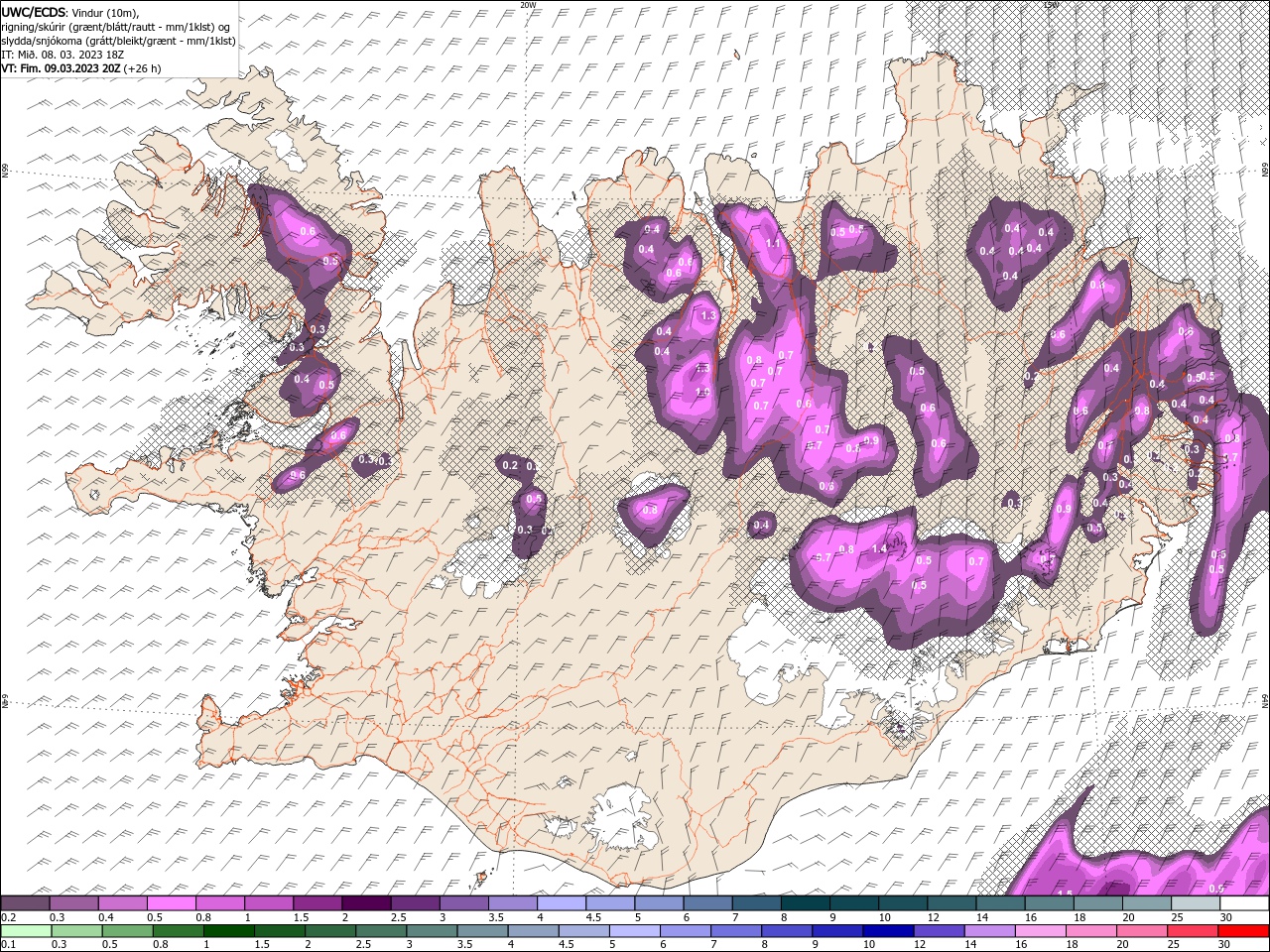The width and height of the screenshot is (1270, 952).
Task: Click the 20W longitude label
Action: click(528, 5)
